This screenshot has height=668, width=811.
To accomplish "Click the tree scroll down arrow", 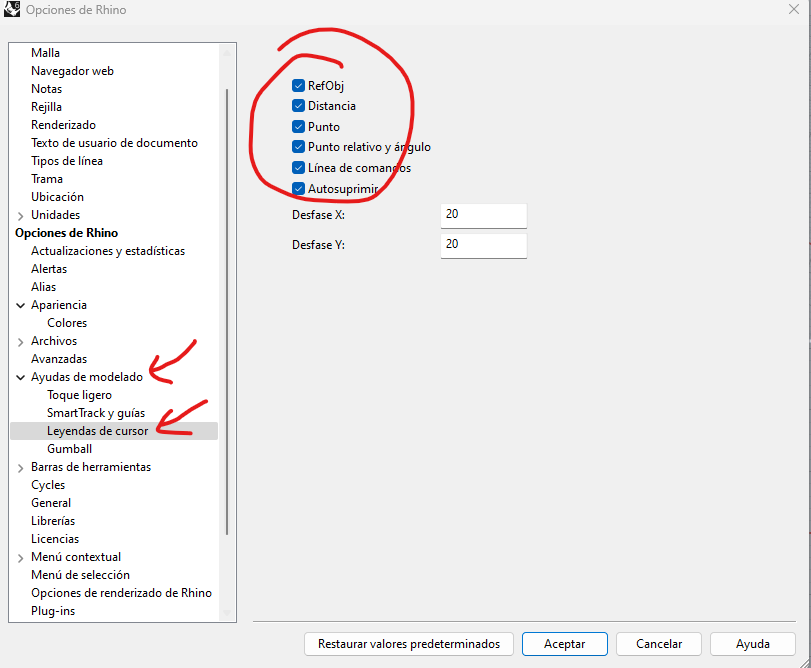I will coord(227,613).
